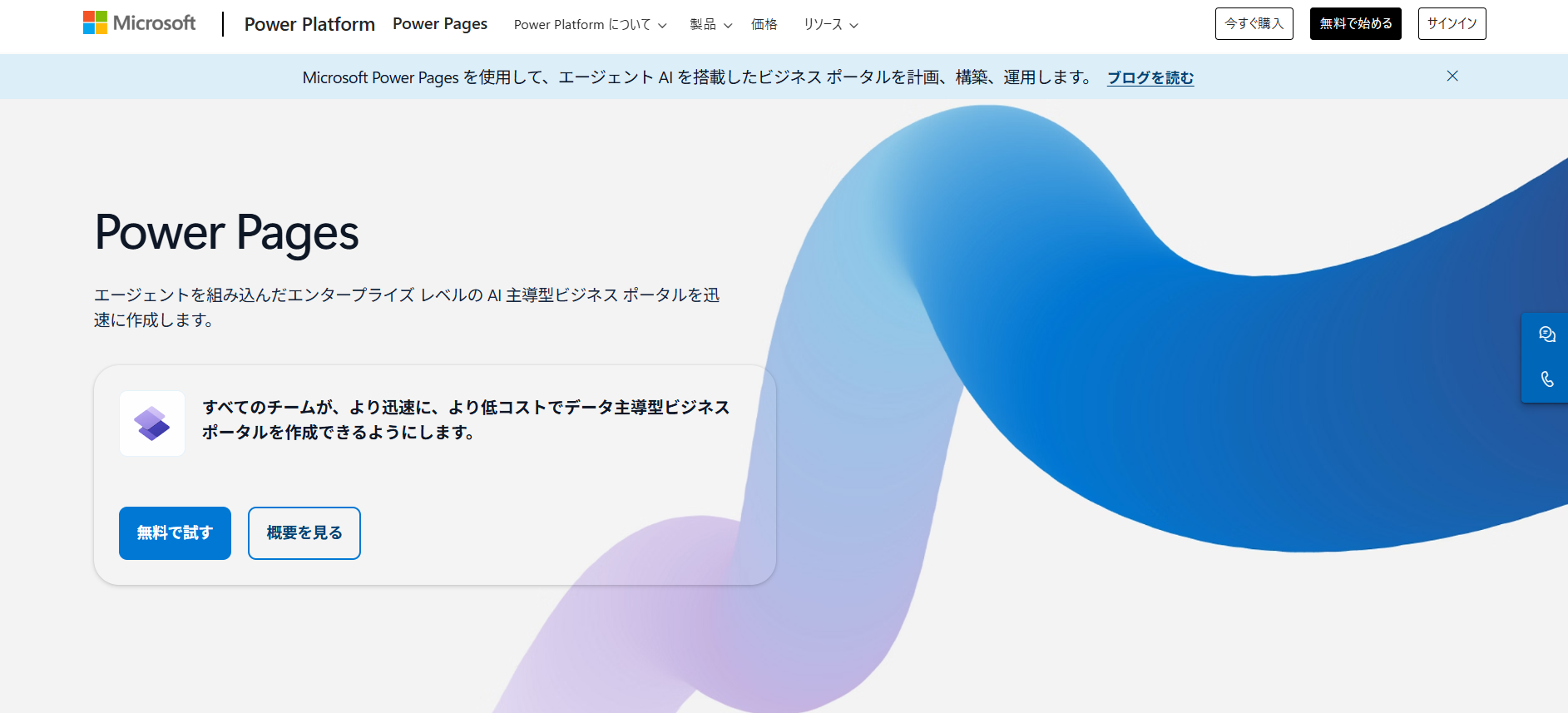
Task: Open the 価格 pricing page
Action: pos(764,24)
